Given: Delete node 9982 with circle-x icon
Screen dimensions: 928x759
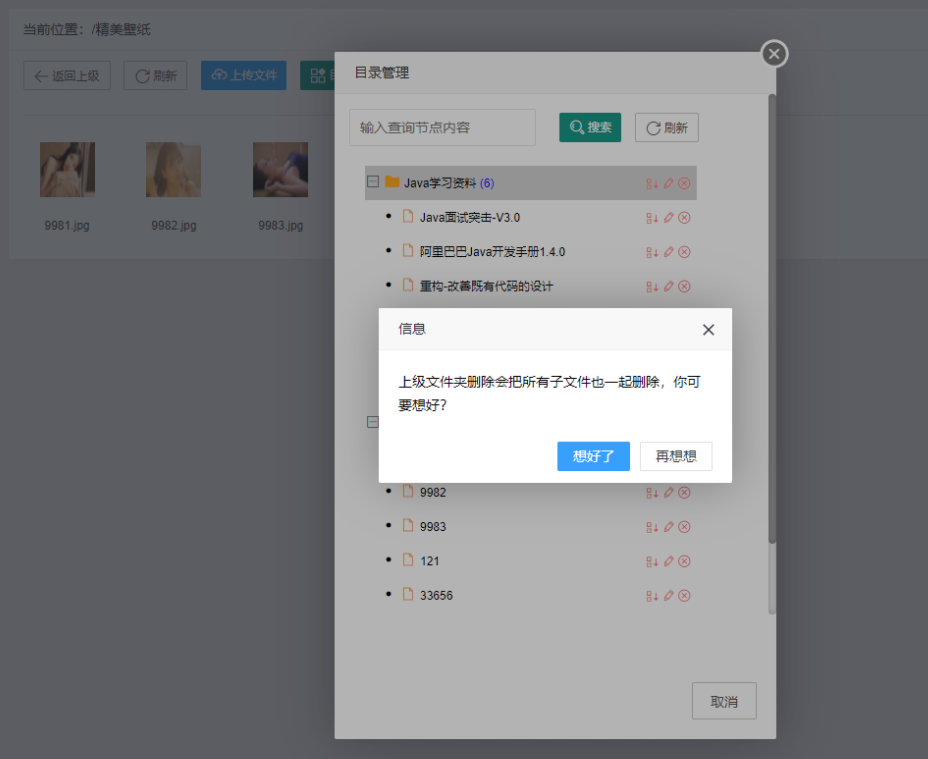Looking at the screenshot, I should pos(684,493).
